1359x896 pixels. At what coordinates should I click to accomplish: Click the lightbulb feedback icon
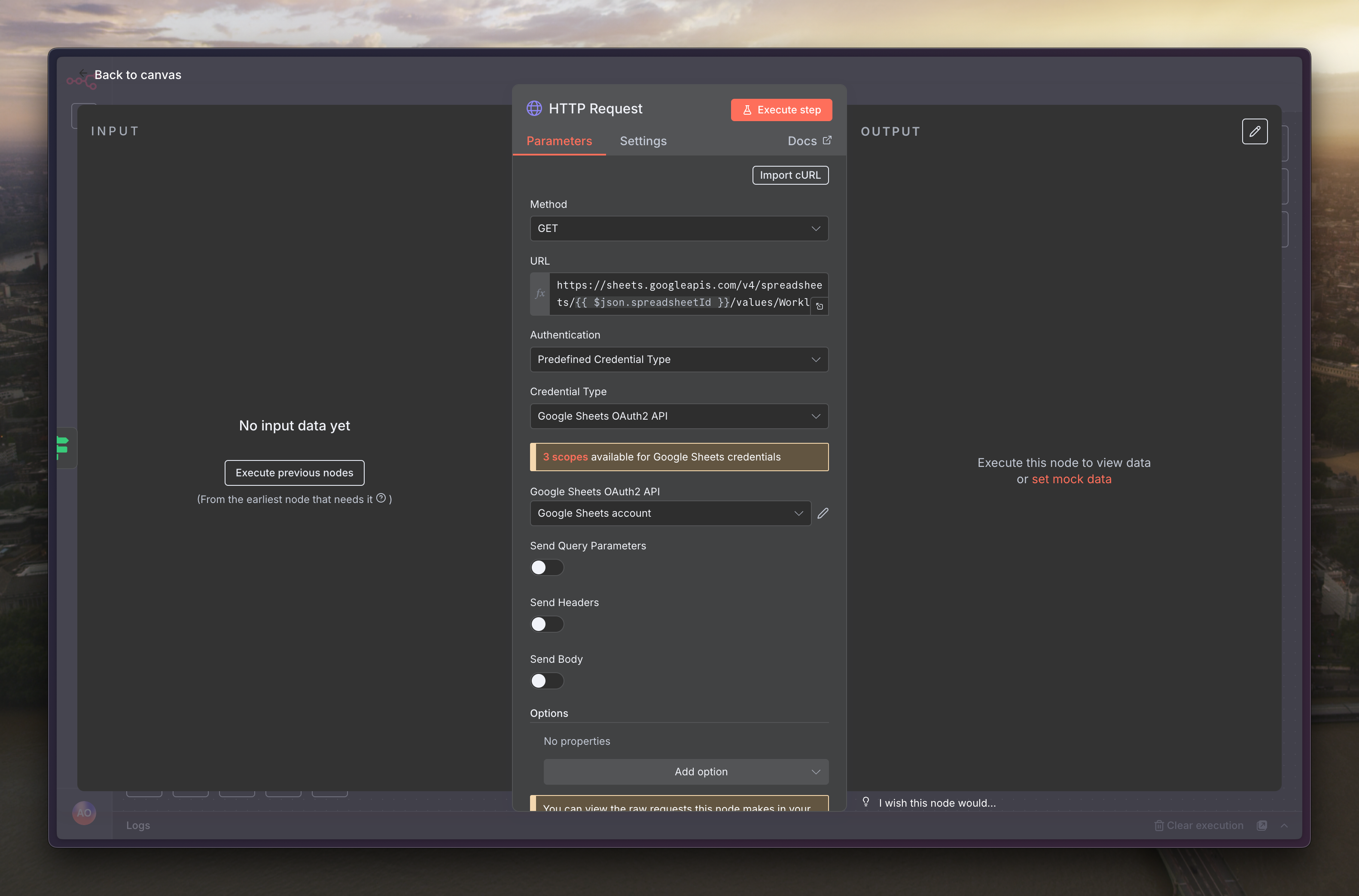click(865, 802)
